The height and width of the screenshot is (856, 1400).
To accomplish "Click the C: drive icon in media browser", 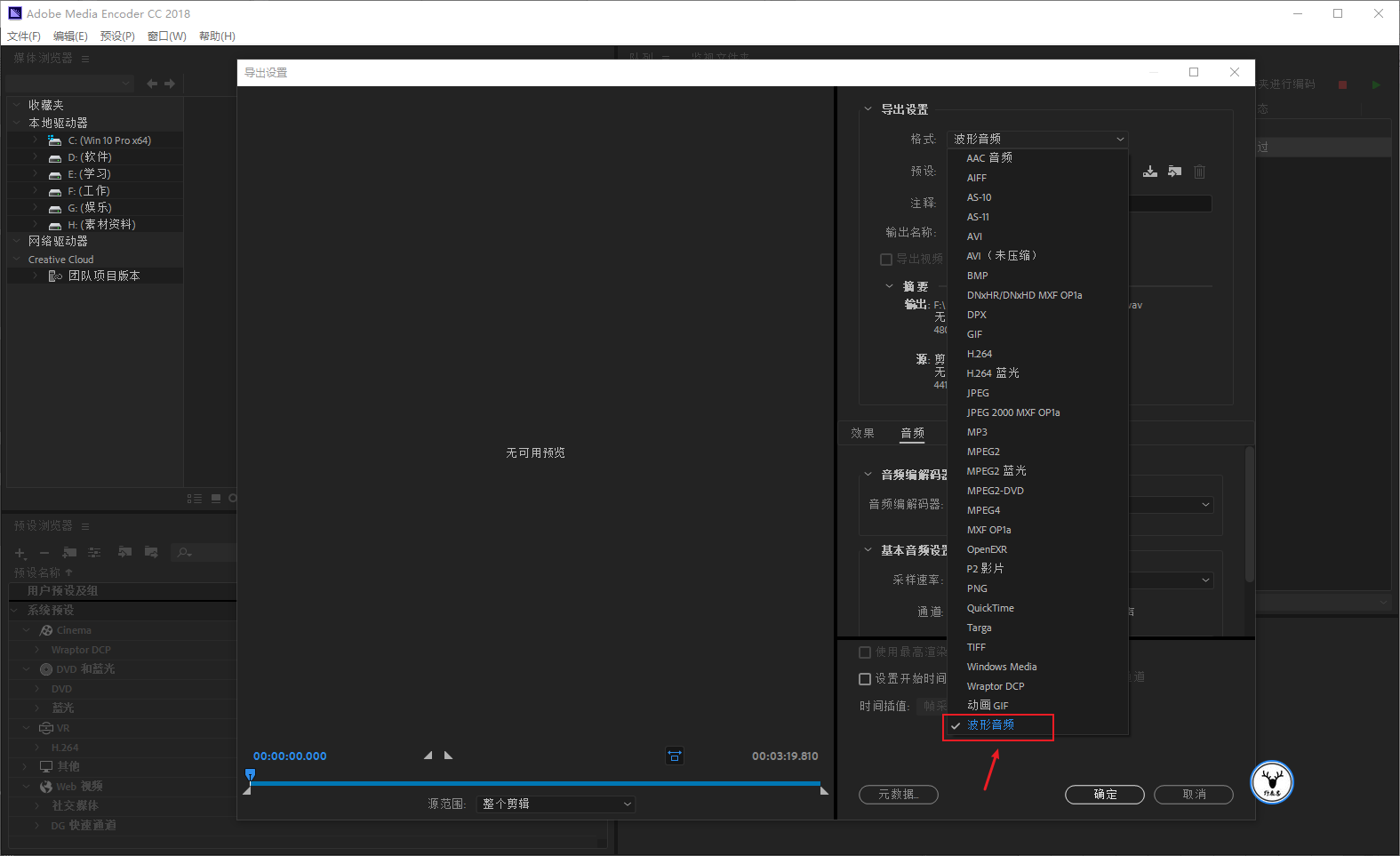I will (55, 140).
